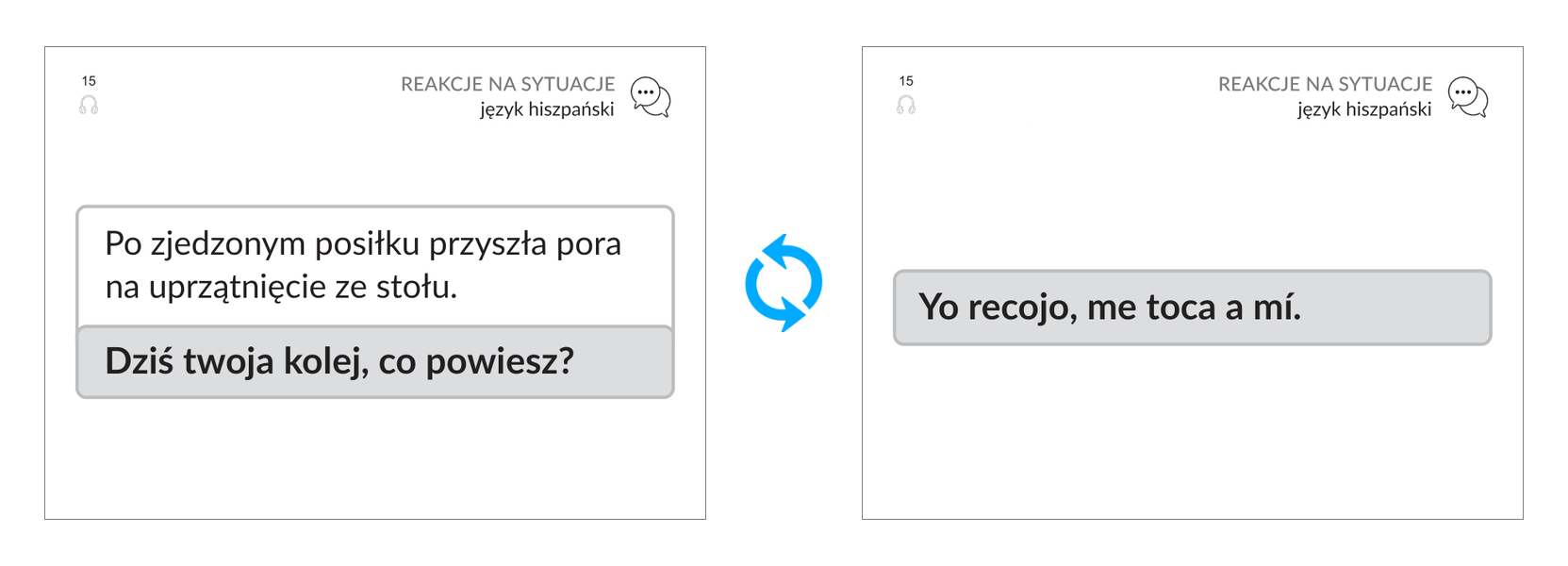This screenshot has width=1568, height=566.
Task: Click the 'REAKCJE NA SYTUACJE' heading on right card
Action: click(x=1325, y=84)
